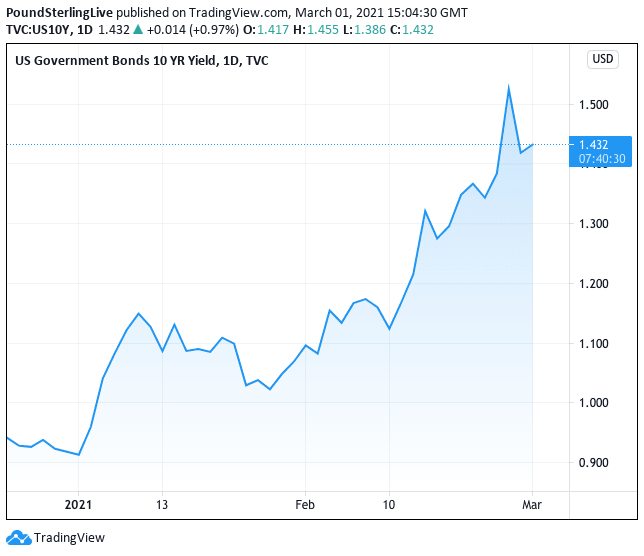Click the 1.100 price axis label

click(x=593, y=344)
